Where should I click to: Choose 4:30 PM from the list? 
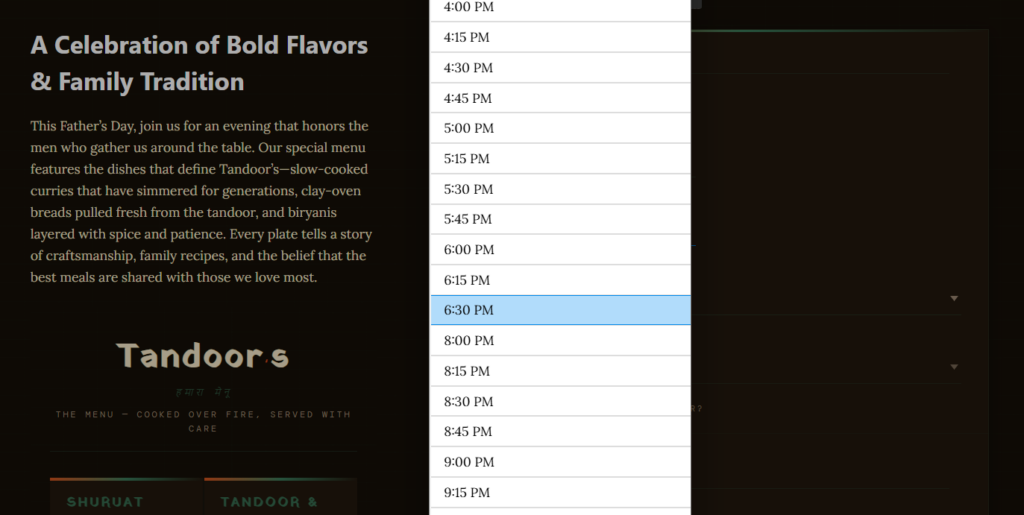coord(560,68)
